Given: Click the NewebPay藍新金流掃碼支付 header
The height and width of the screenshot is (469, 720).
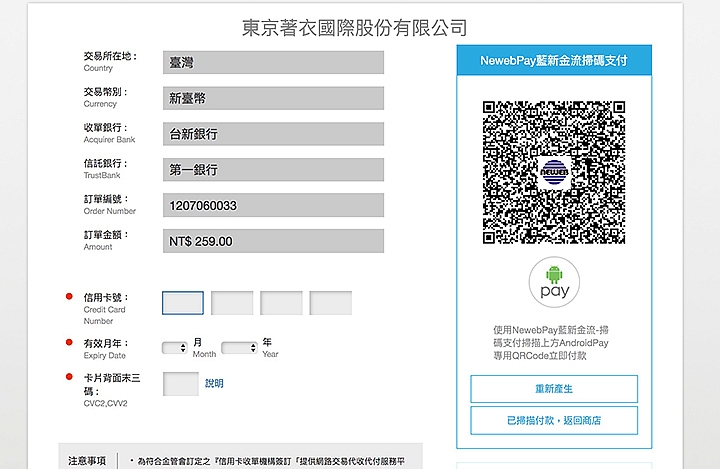Looking at the screenshot, I should 554,60.
